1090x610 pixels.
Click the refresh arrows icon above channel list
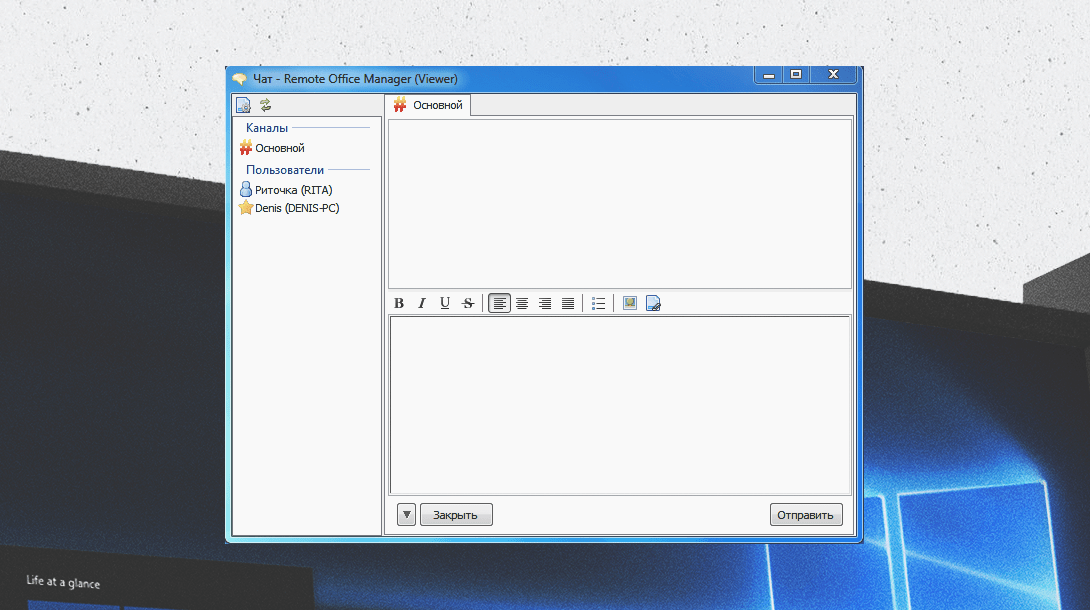tap(266, 105)
